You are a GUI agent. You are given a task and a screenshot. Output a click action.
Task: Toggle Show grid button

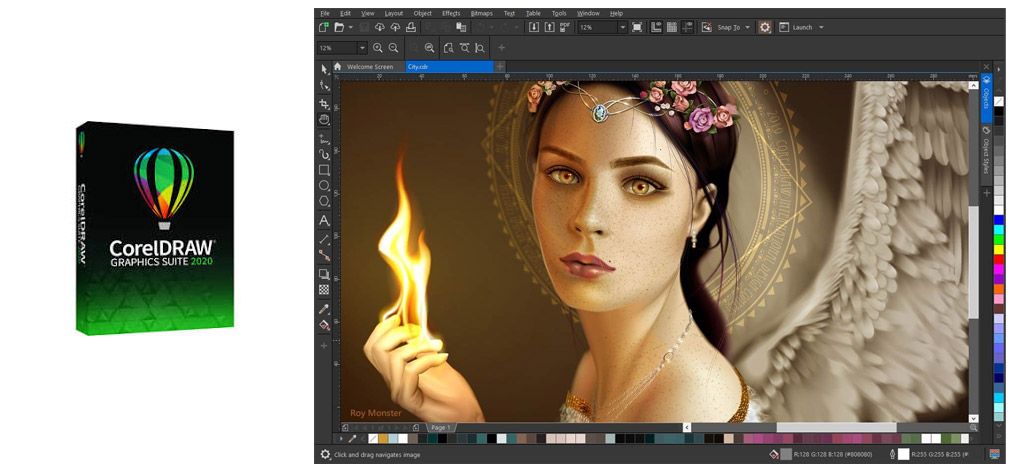[x=672, y=27]
